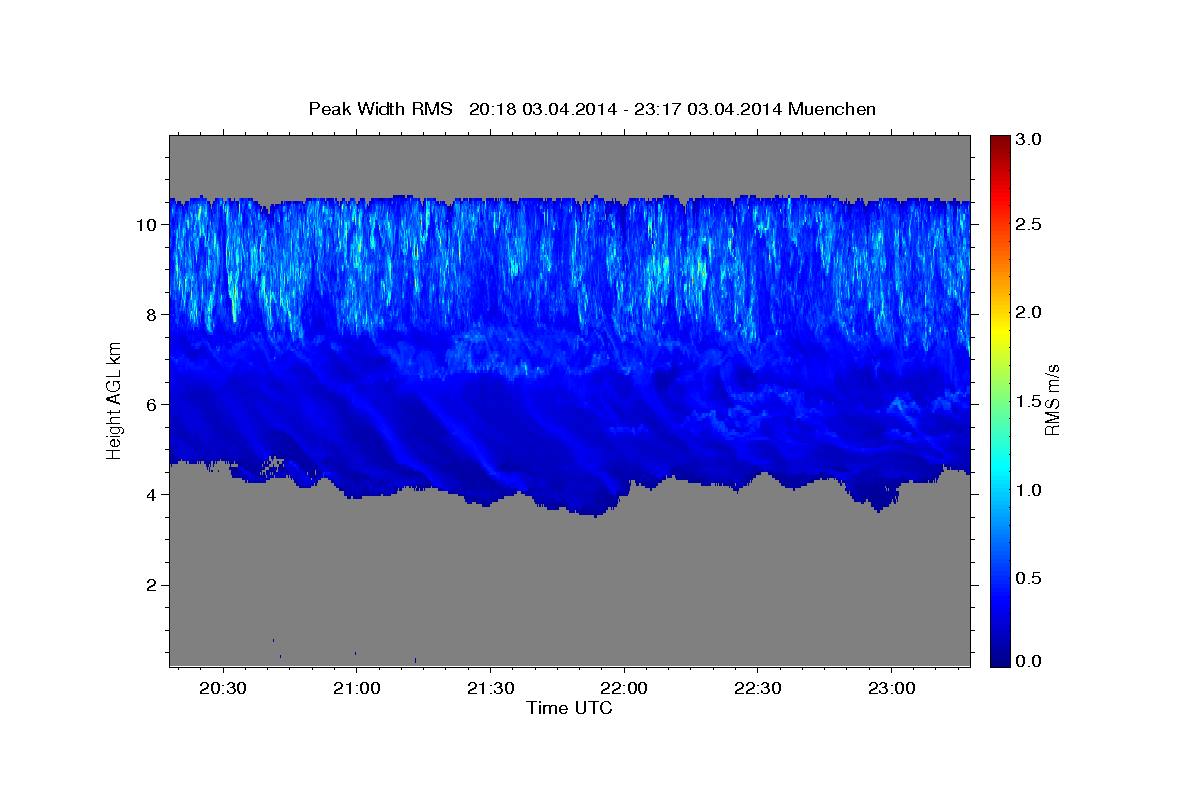
Task: Click the colorbar label '1.5'
Action: (1028, 401)
